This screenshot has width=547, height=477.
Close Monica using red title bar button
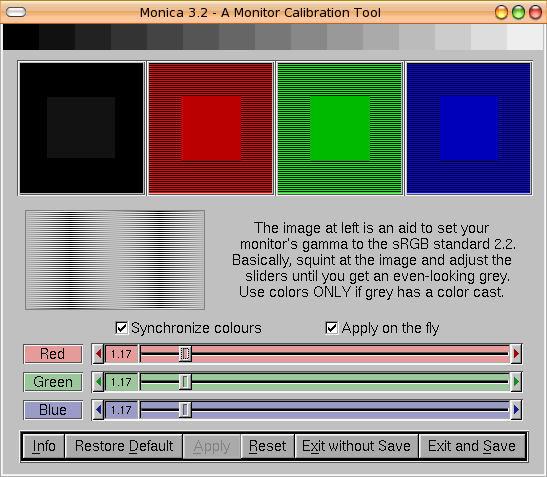tap(535, 13)
